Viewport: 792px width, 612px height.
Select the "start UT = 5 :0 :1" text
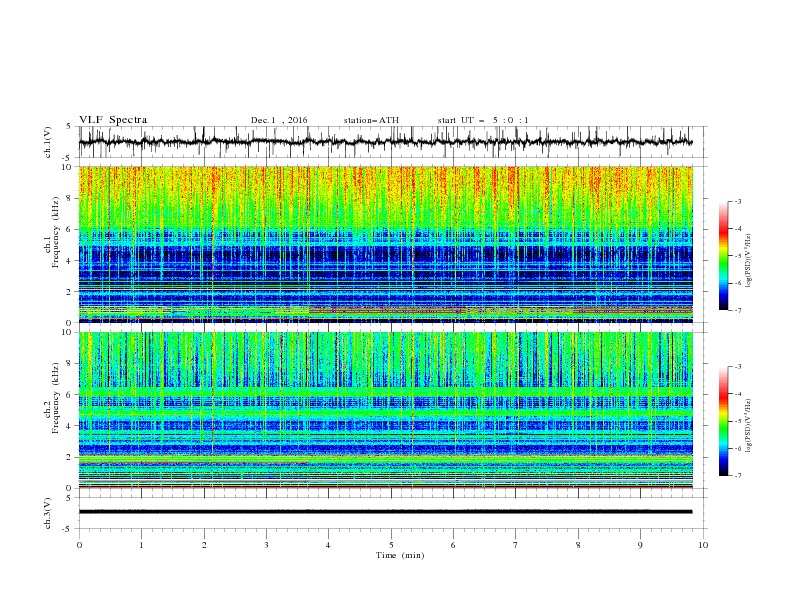coord(483,120)
